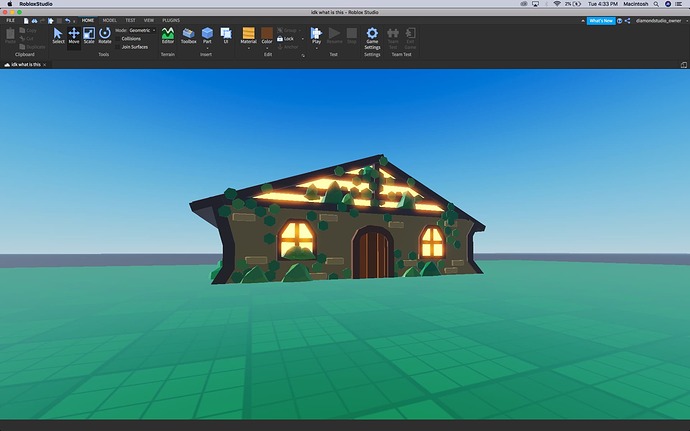Open the Terrain Editor

click(x=168, y=36)
